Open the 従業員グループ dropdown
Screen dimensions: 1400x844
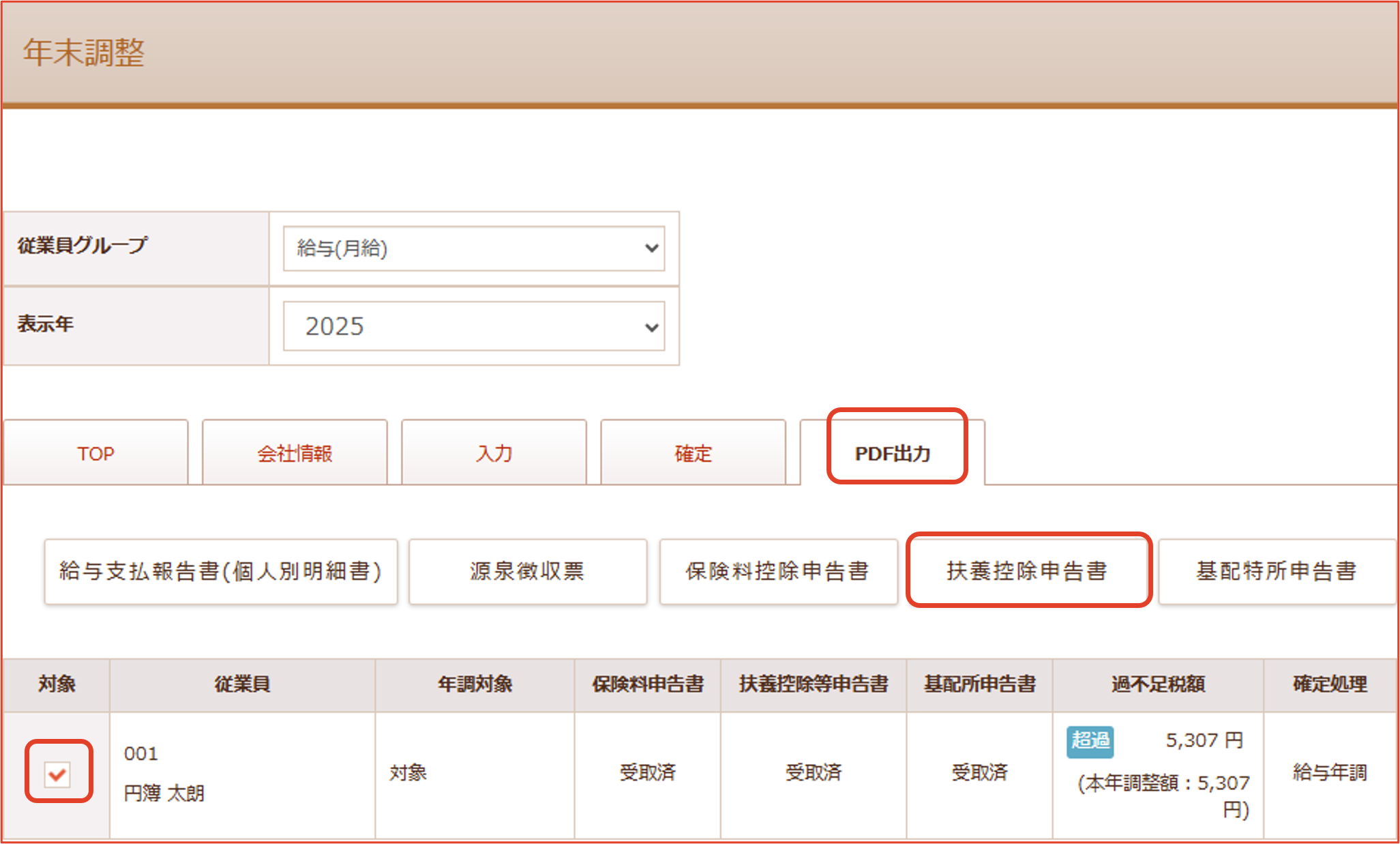tap(474, 248)
